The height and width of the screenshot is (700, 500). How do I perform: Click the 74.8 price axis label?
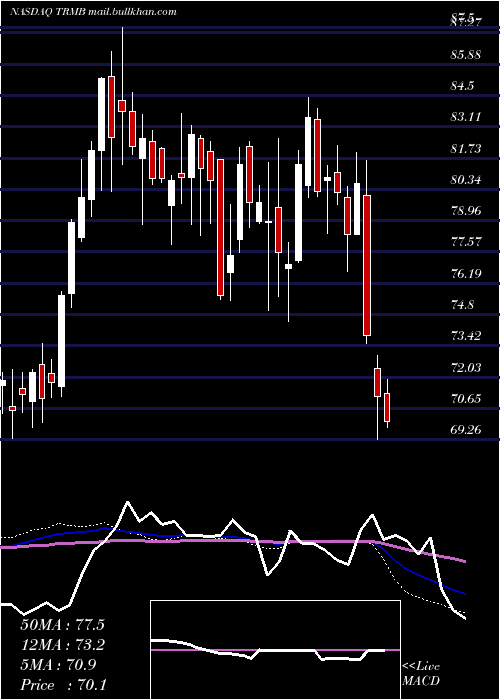click(x=462, y=304)
